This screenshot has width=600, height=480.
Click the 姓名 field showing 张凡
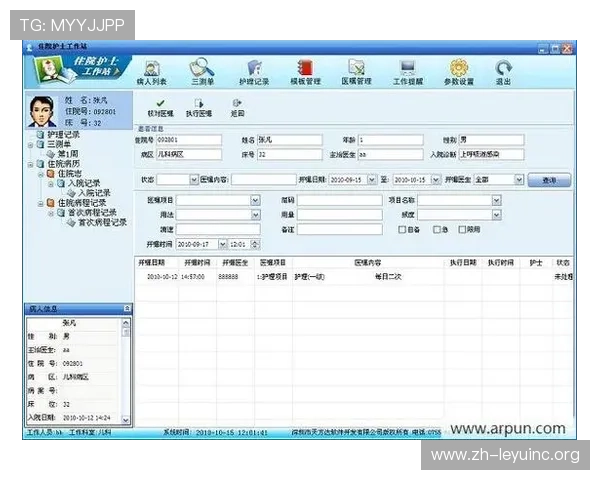289,140
